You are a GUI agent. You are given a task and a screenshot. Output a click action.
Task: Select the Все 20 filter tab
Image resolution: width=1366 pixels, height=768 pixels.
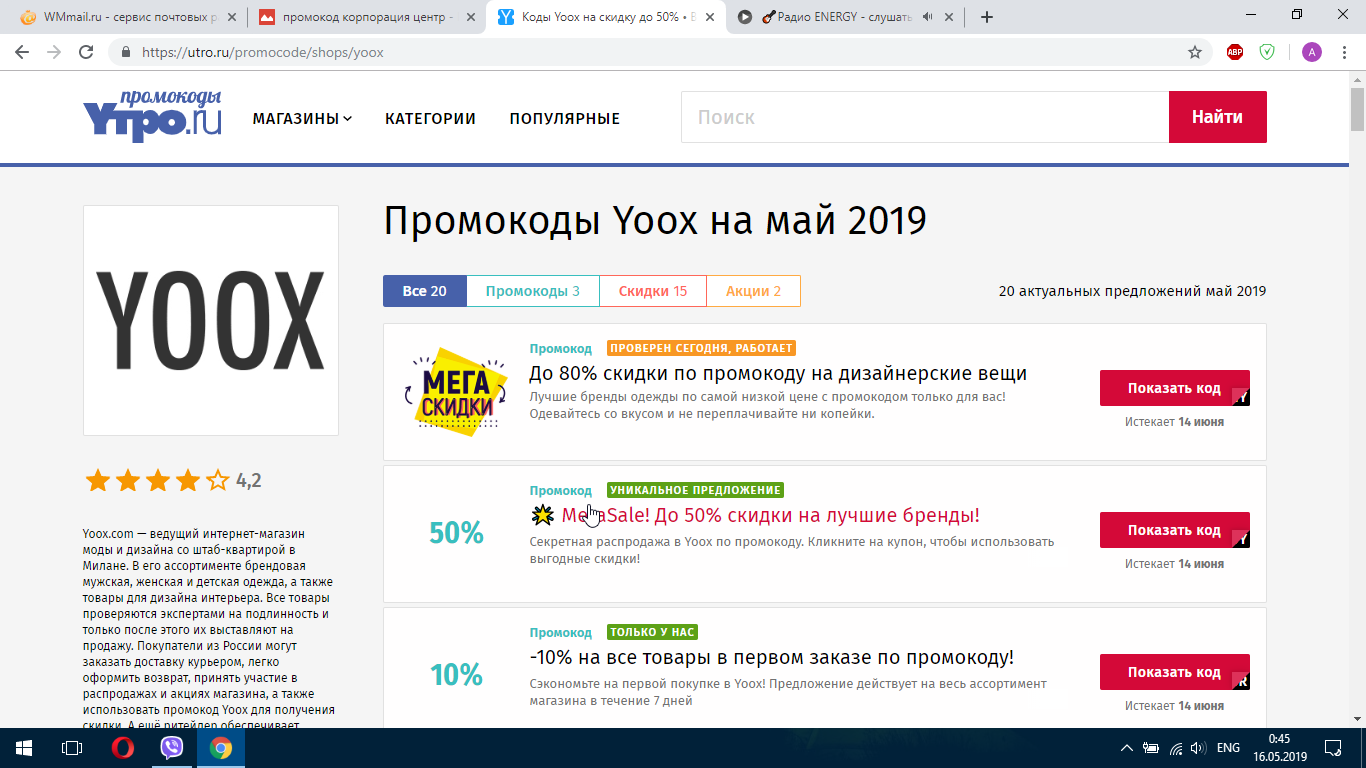click(x=425, y=291)
